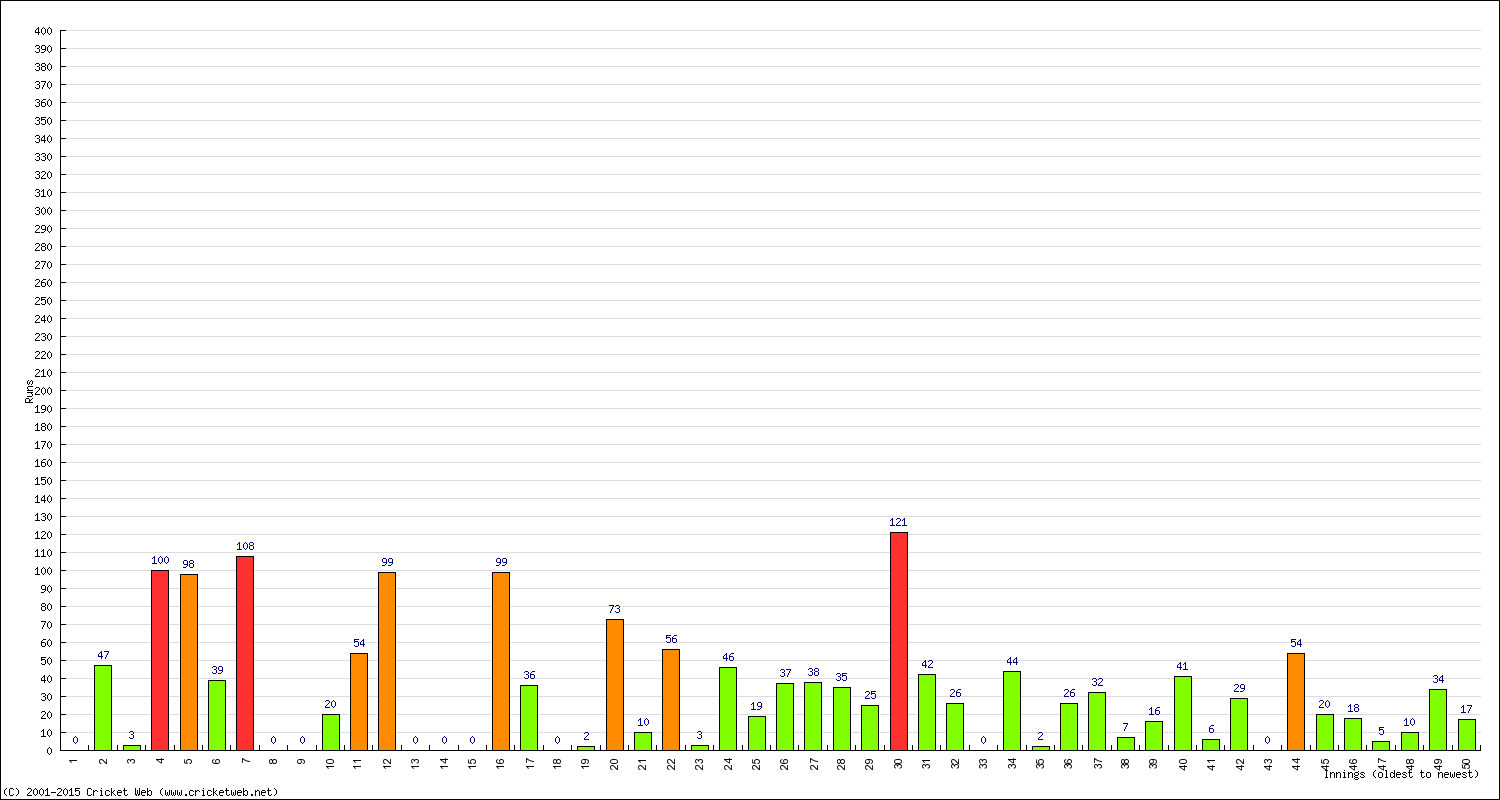Select the green 18-run bar at innings 46
Screen dimensions: 1500x800
pyautogui.click(x=1353, y=734)
